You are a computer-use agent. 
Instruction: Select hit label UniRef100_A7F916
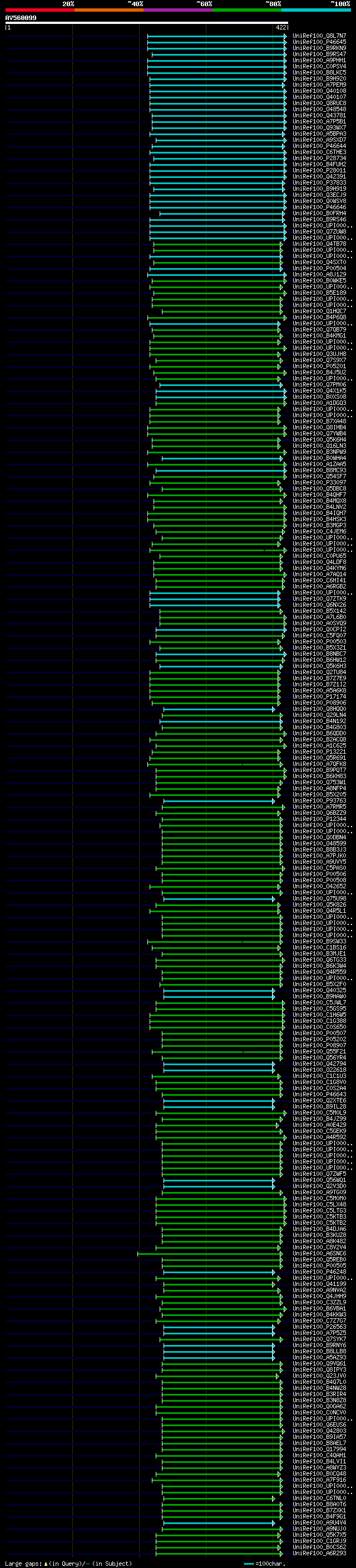coord(319,1480)
